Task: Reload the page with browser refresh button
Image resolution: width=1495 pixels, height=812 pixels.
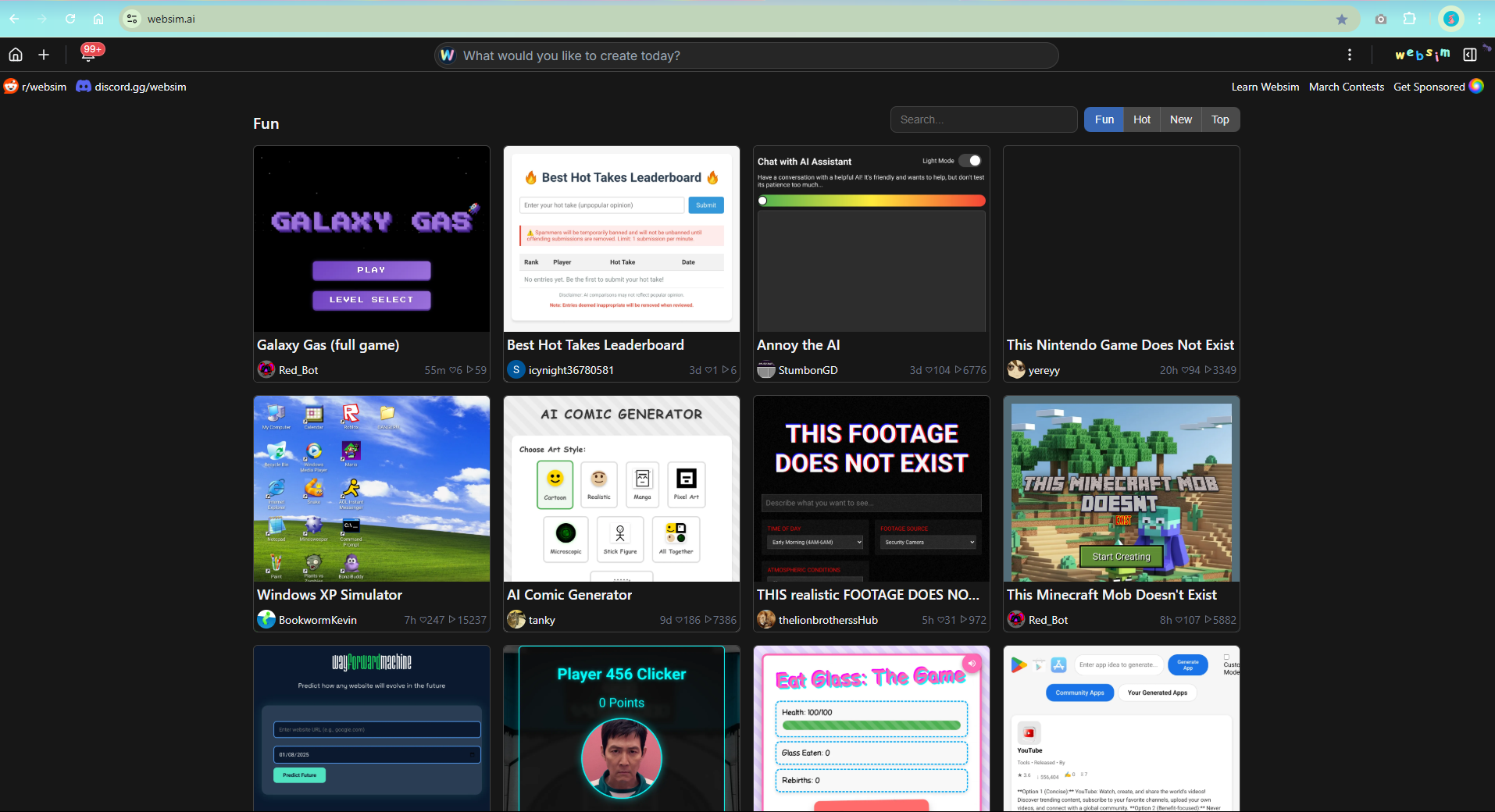Action: point(70,20)
